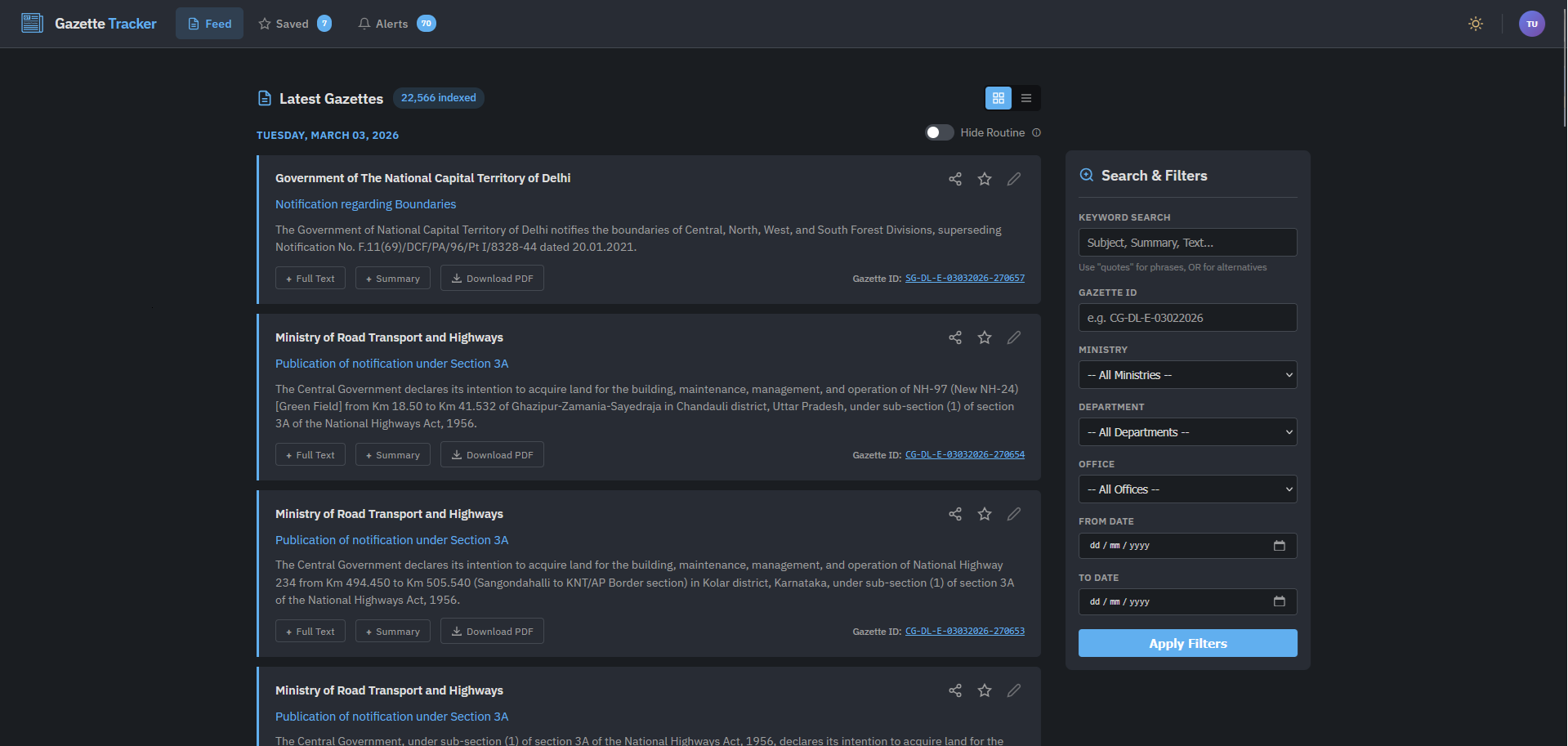Open the Feed tab

tap(209, 24)
